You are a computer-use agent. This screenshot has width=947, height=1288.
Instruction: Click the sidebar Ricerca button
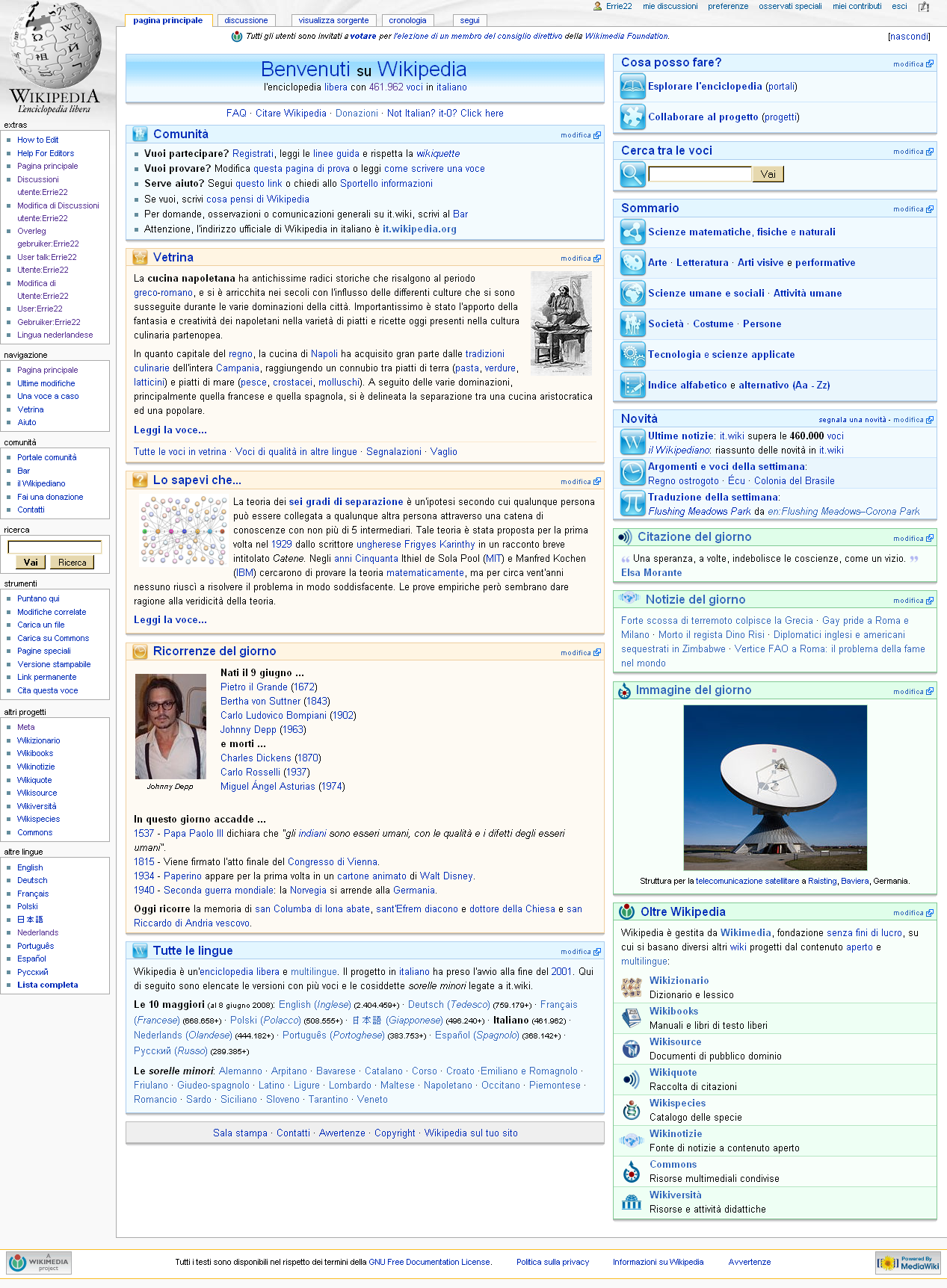(73, 563)
